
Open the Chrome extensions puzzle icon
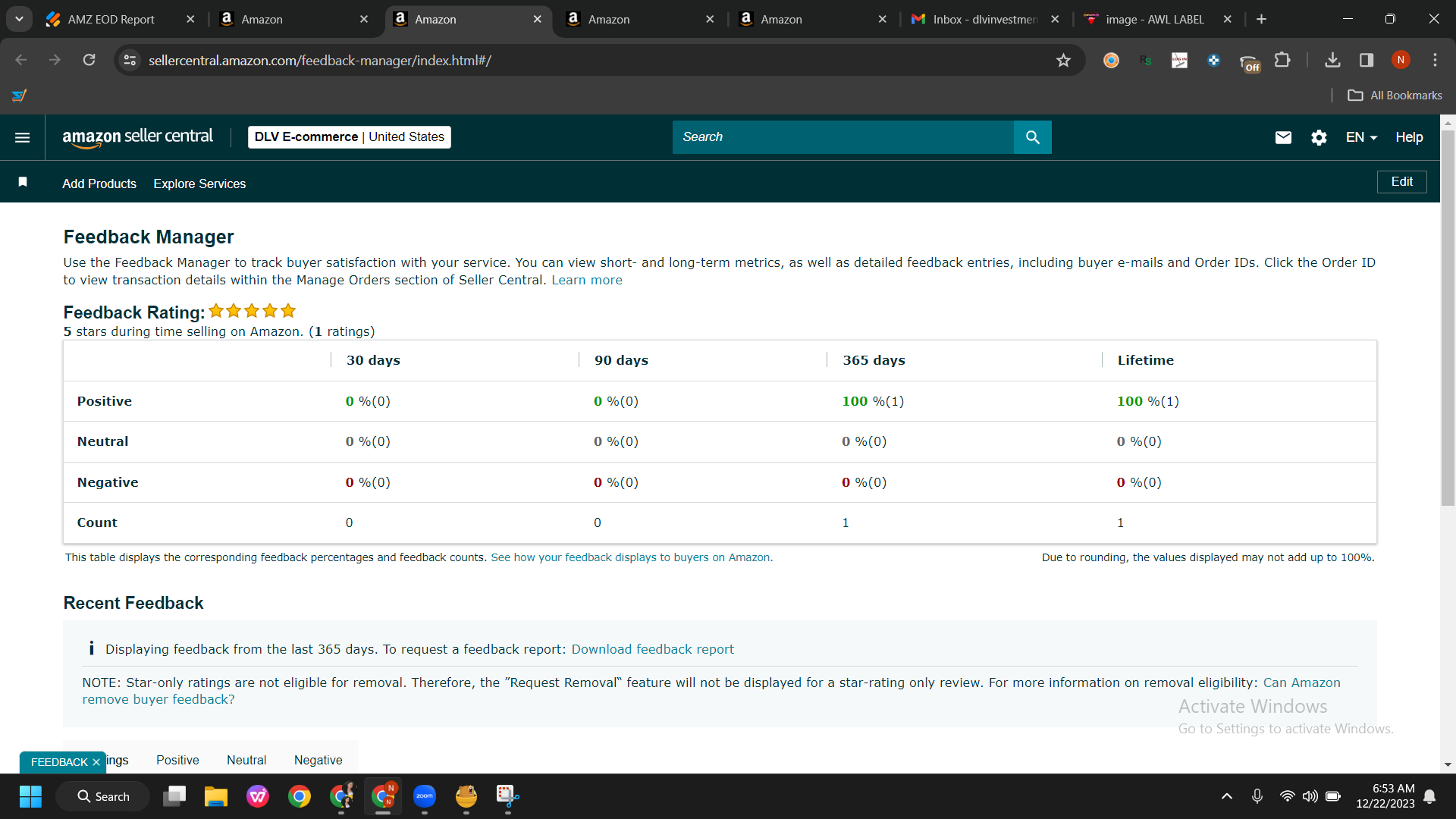[1282, 60]
